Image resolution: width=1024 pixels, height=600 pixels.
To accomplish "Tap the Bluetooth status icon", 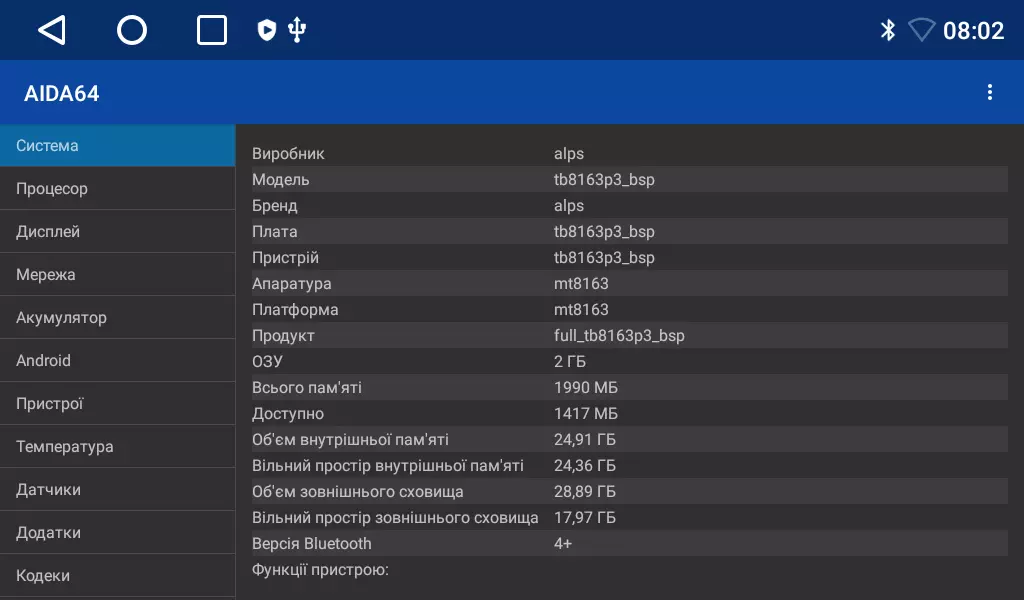I will tap(887, 30).
